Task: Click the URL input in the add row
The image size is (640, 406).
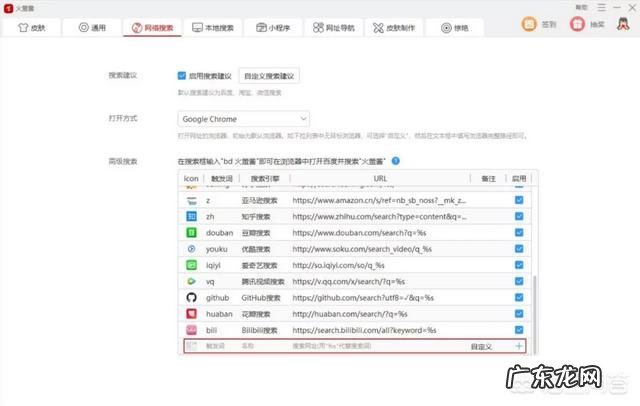Action: (x=332, y=346)
